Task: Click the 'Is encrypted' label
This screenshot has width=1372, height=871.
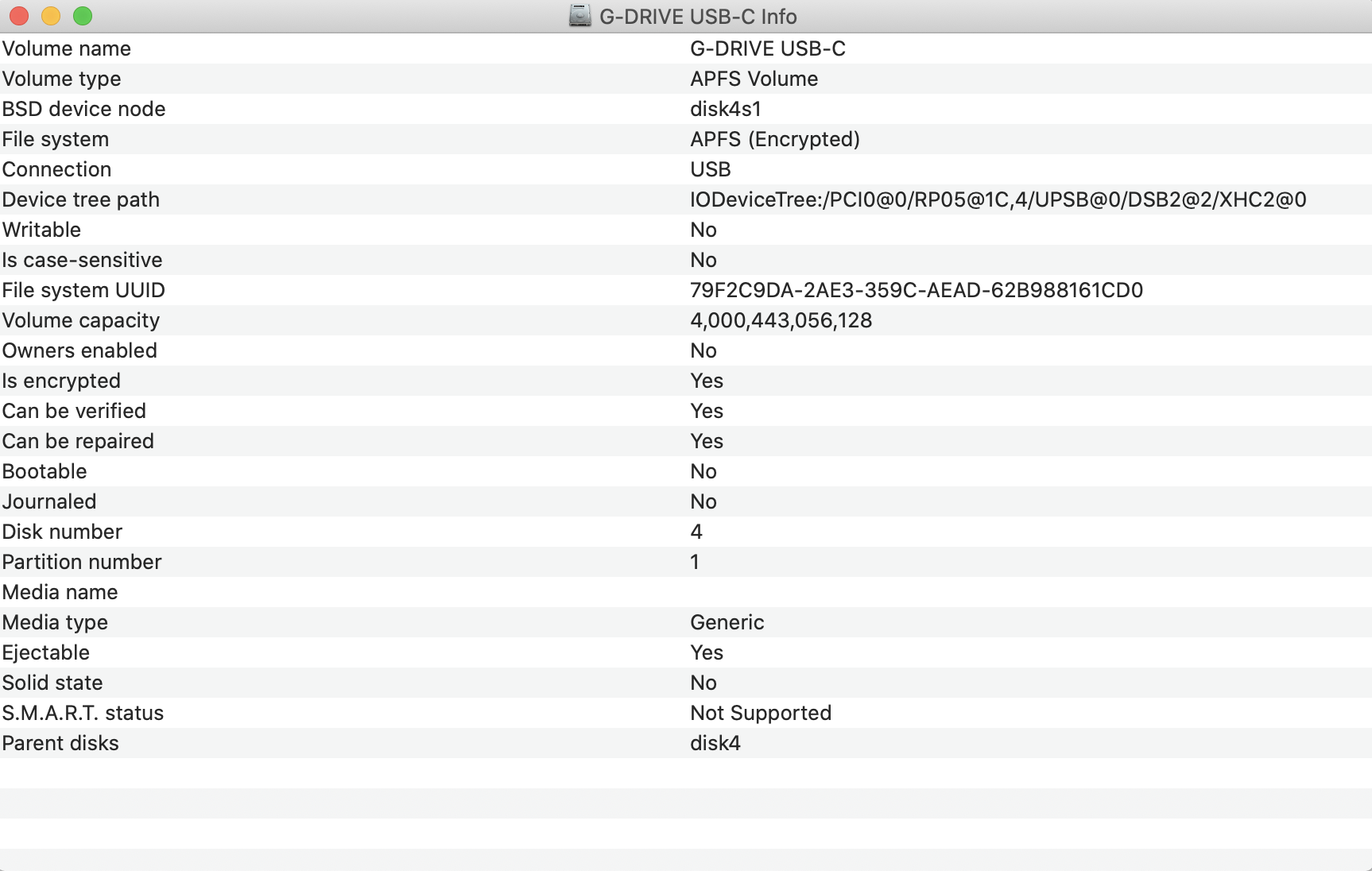Action: 61,381
